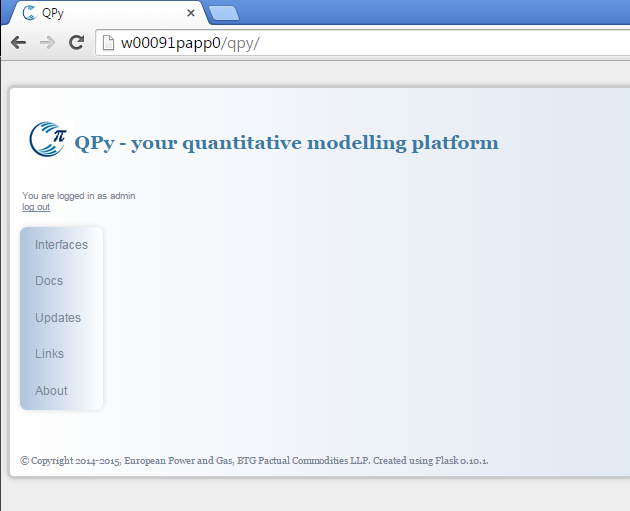Click the QPy favicon on the browser tab
Screen dimensions: 630x511
(x=29, y=13)
